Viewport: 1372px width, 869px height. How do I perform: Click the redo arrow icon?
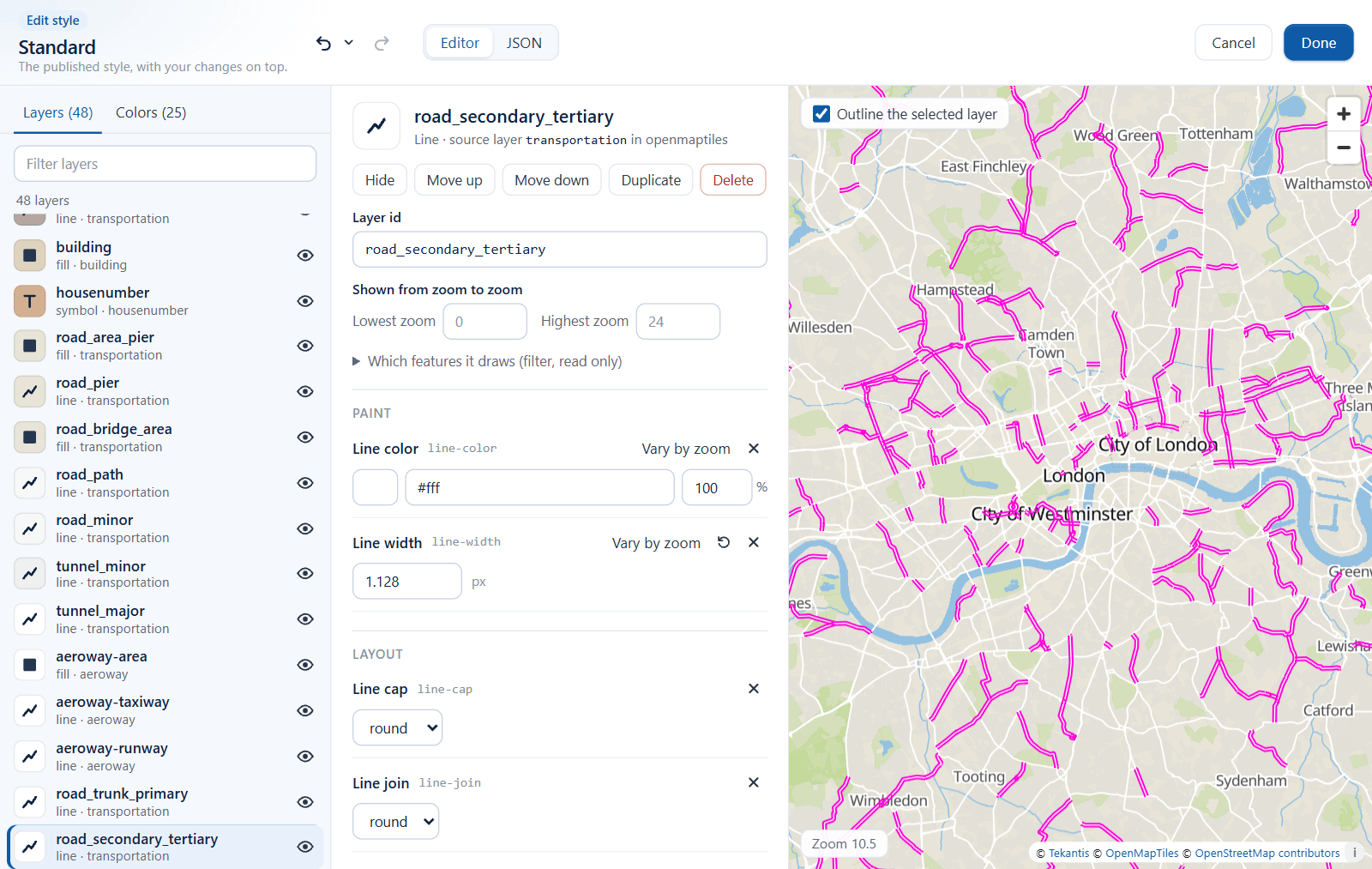382,43
